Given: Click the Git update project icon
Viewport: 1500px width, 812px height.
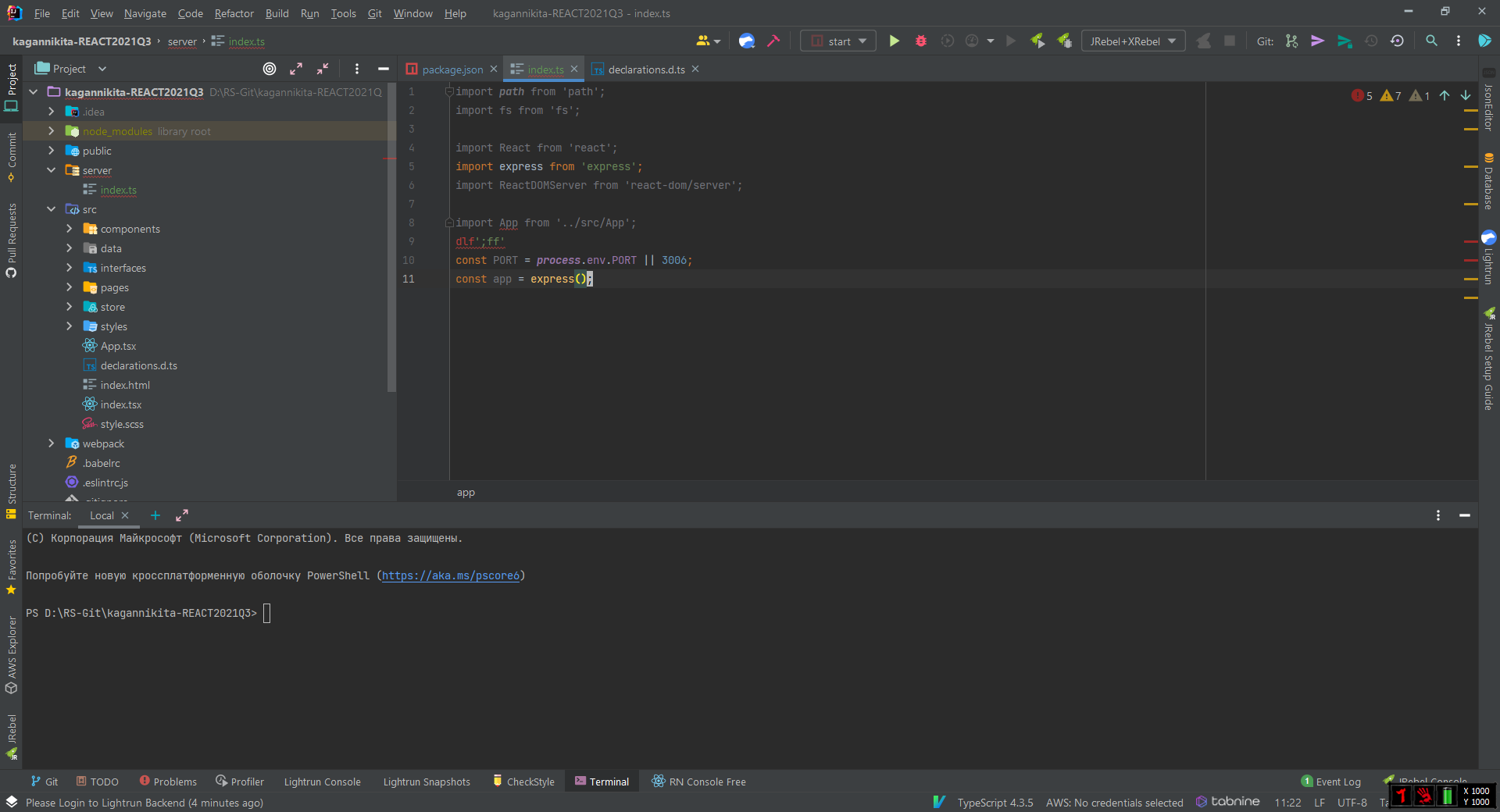Looking at the screenshot, I should [1291, 41].
